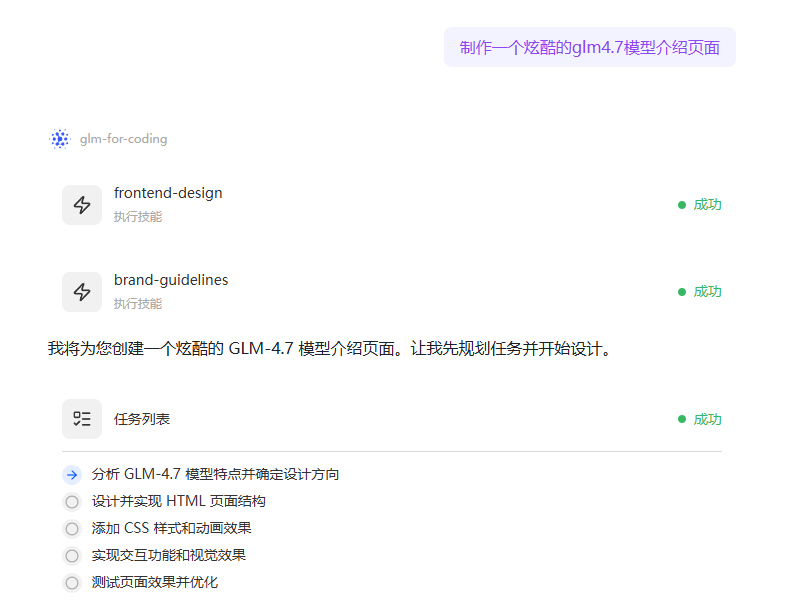
Task: Click the lightning icon beside brand-guidelines
Action: pos(82,292)
